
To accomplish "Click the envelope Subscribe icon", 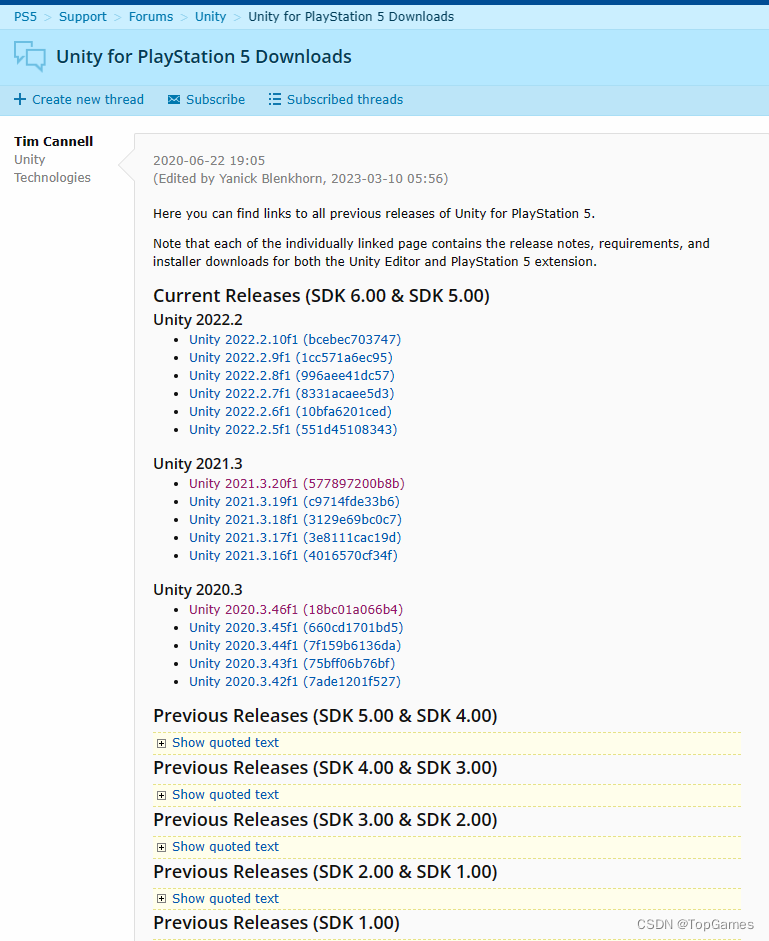I will (173, 100).
